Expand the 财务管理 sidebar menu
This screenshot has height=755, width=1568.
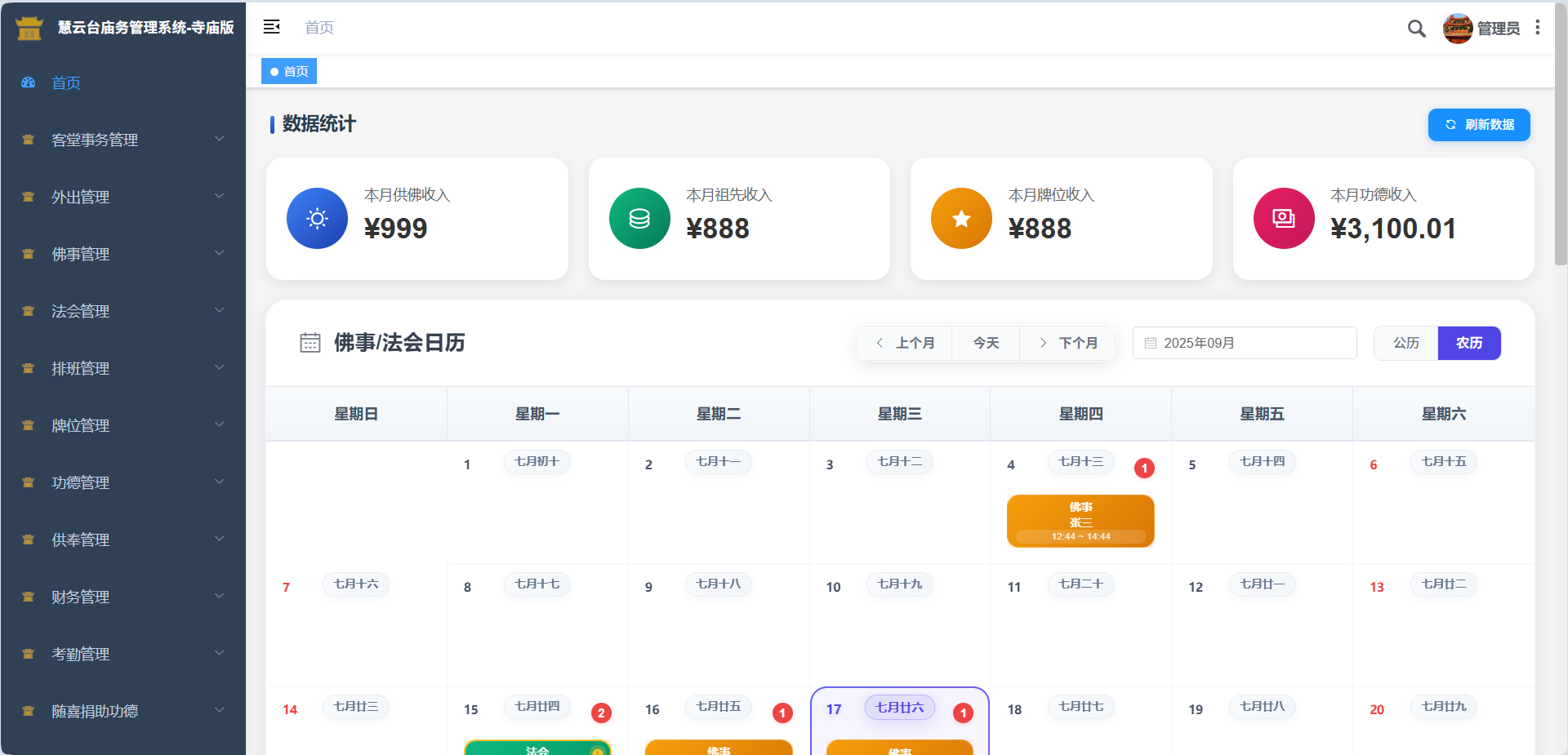pos(122,597)
